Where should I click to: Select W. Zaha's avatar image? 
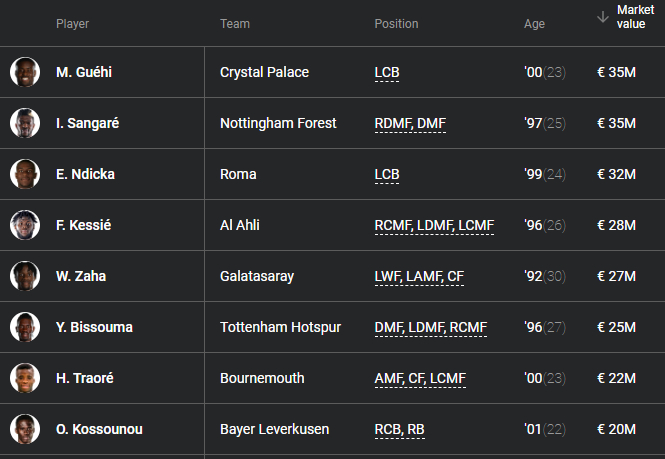(x=25, y=276)
